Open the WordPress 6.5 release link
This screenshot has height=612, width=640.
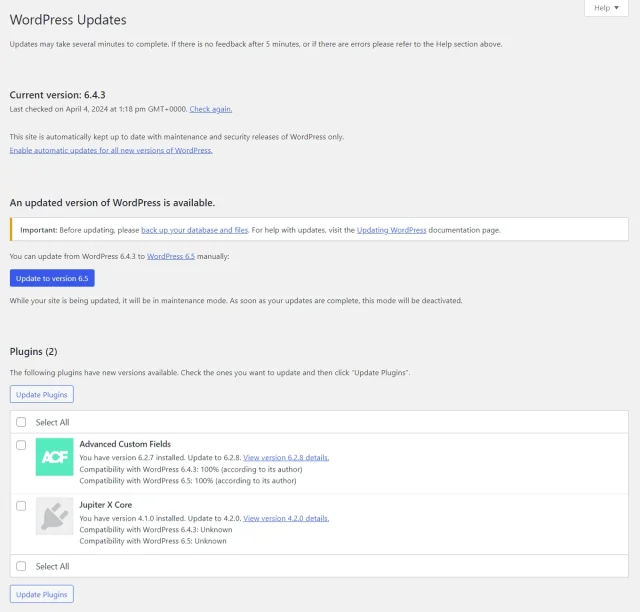point(172,257)
